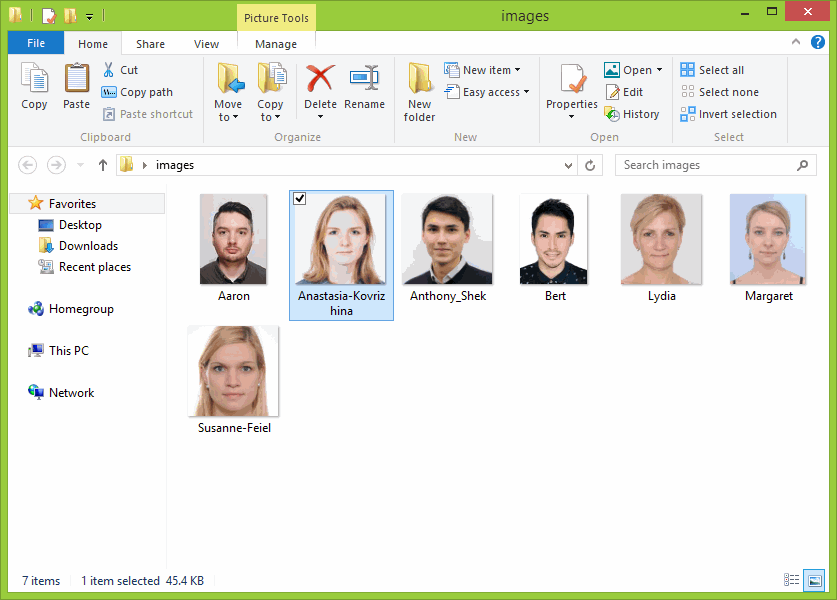
Task: Click the search magnifier icon
Action: [802, 165]
